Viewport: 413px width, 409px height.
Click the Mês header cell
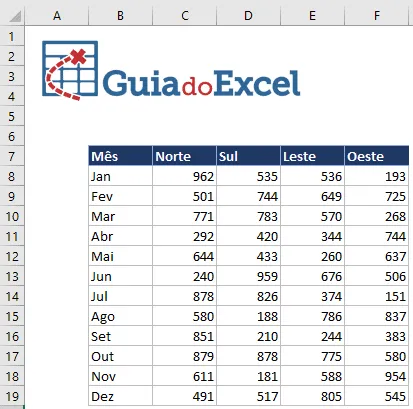coord(120,156)
